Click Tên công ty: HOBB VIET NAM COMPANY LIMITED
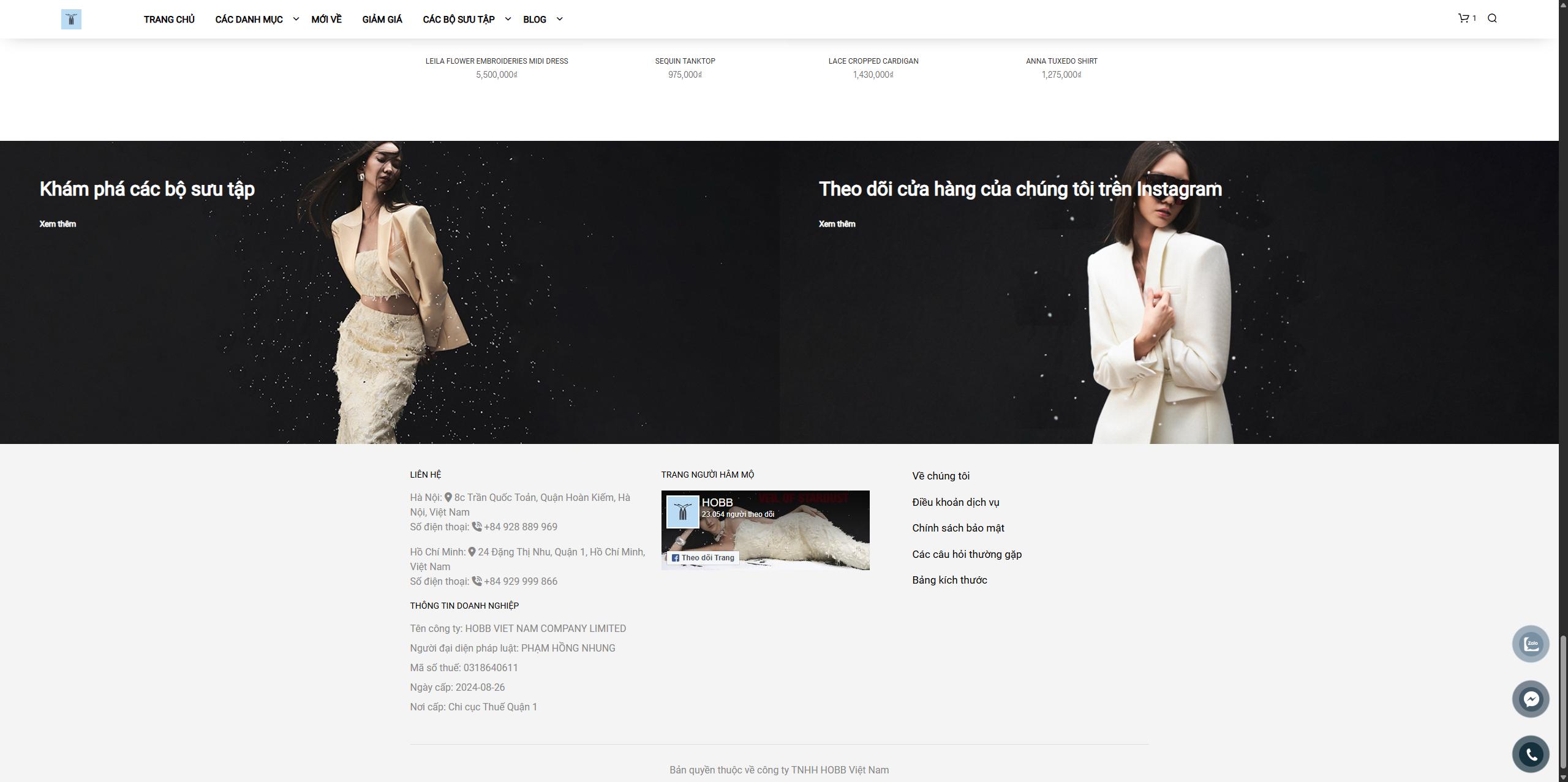1568x782 pixels. 518,628
